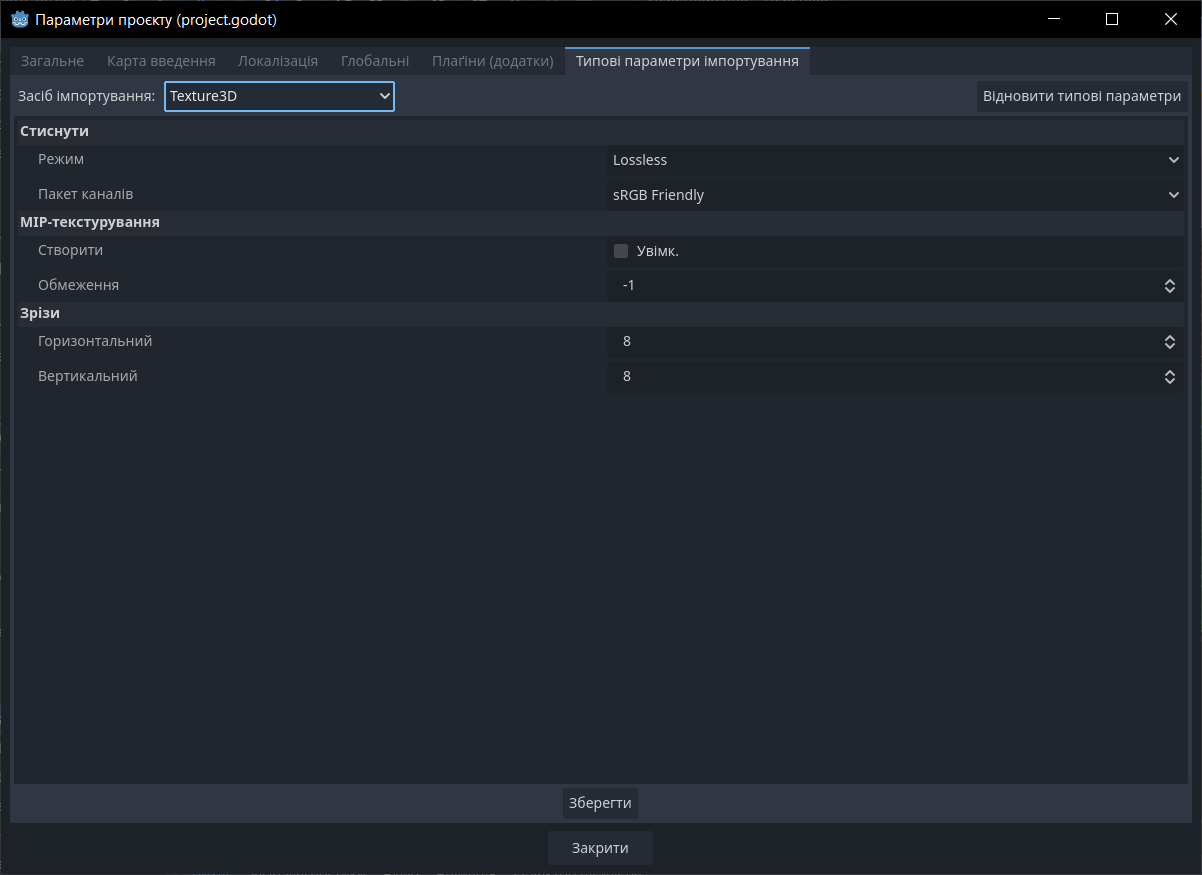Click spinner arrows on Горизонтальний field

1169,342
